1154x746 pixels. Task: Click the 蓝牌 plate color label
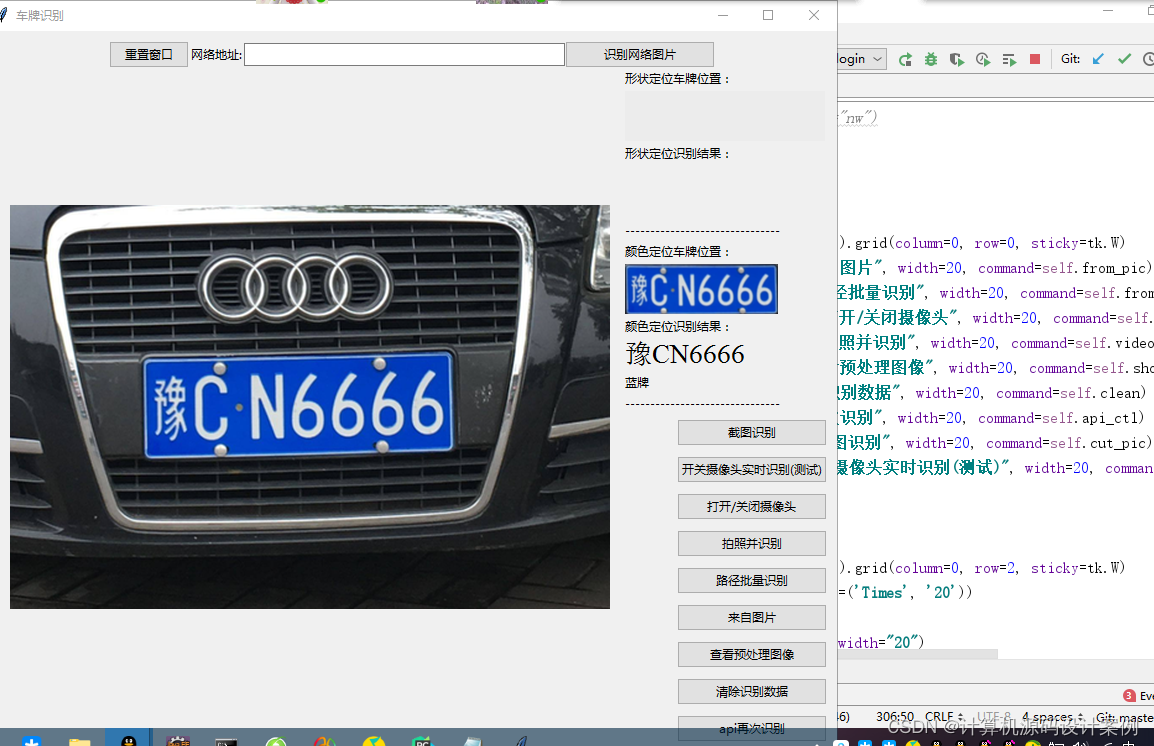[x=637, y=383]
